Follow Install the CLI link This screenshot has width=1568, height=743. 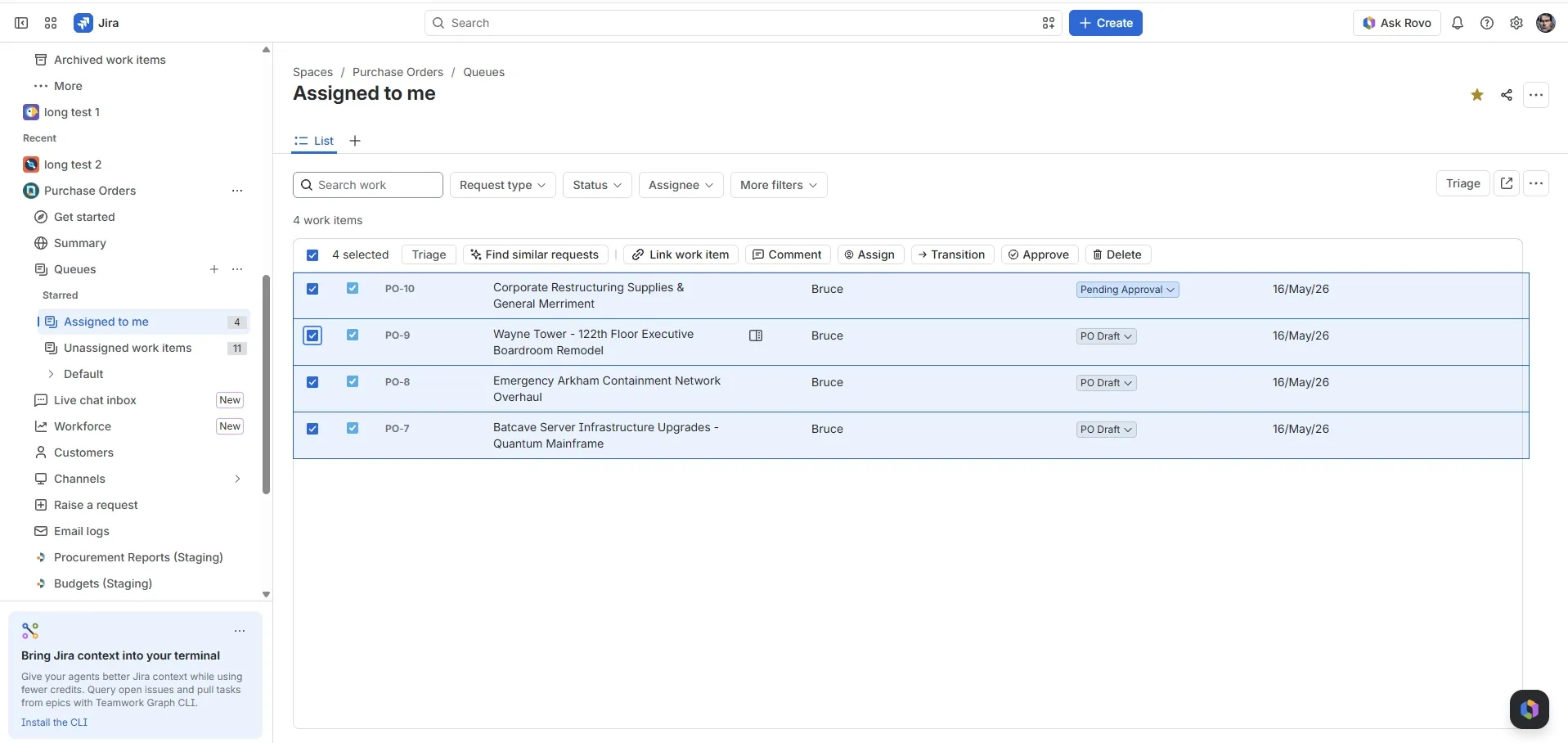[x=54, y=723]
